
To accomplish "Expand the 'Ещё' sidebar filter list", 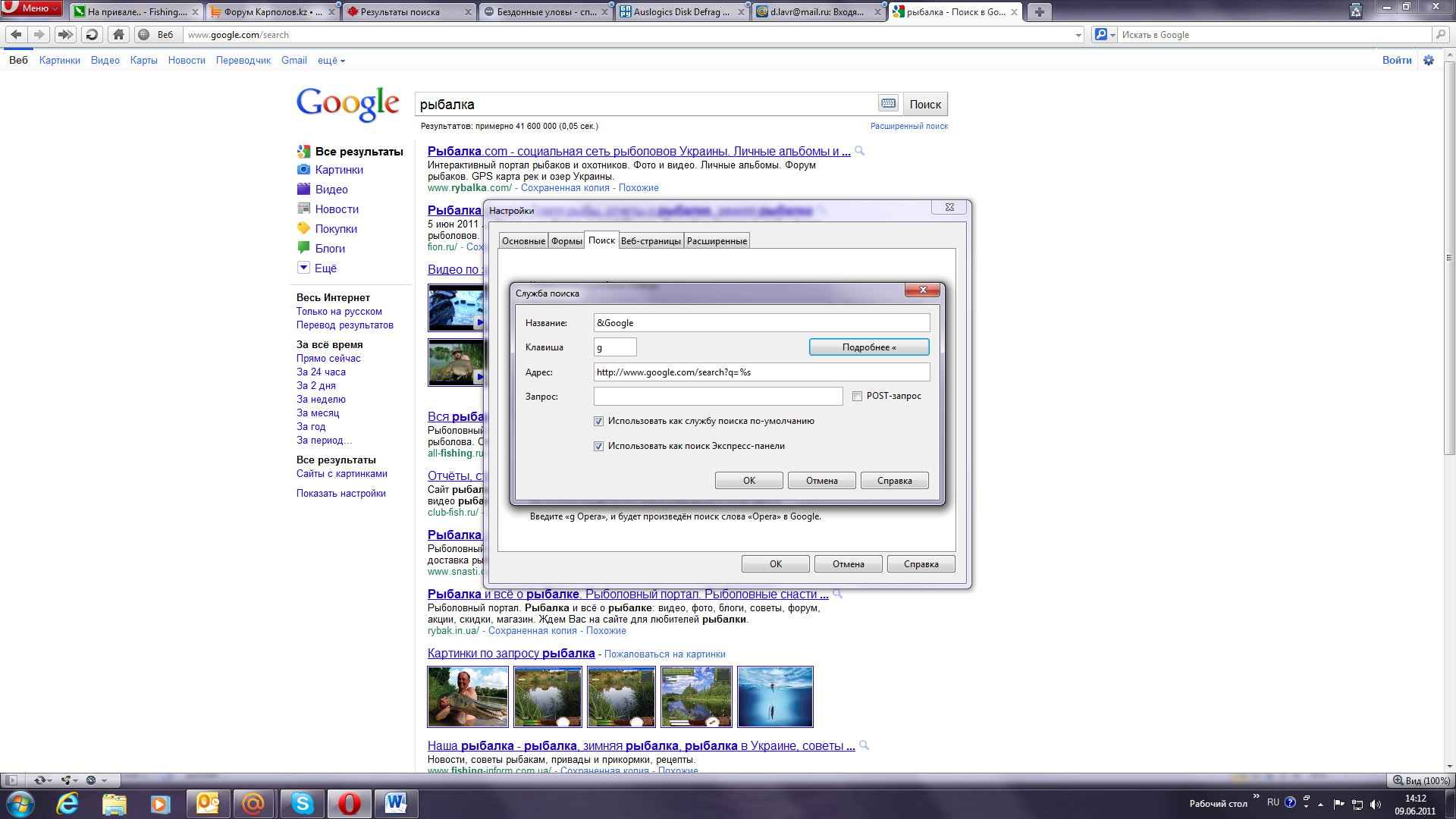I will 317,268.
